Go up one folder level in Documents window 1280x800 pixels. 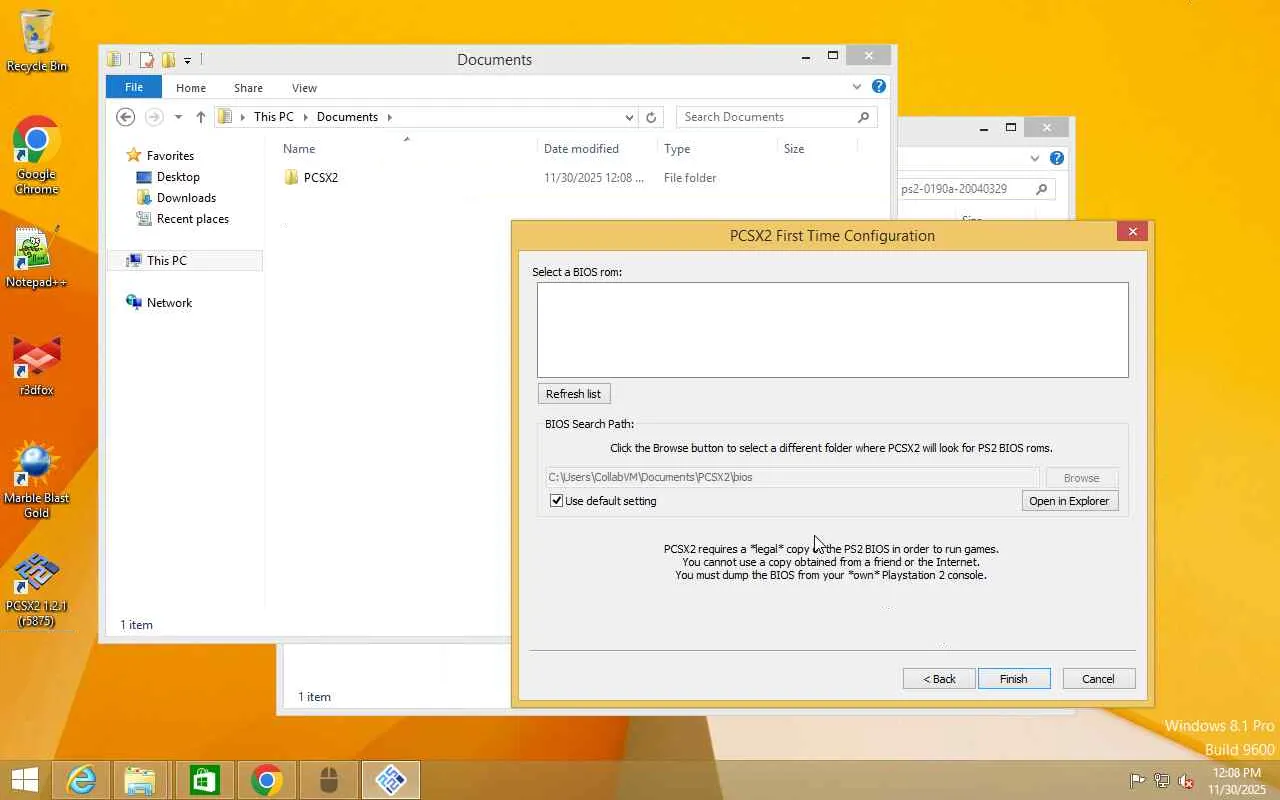(201, 117)
